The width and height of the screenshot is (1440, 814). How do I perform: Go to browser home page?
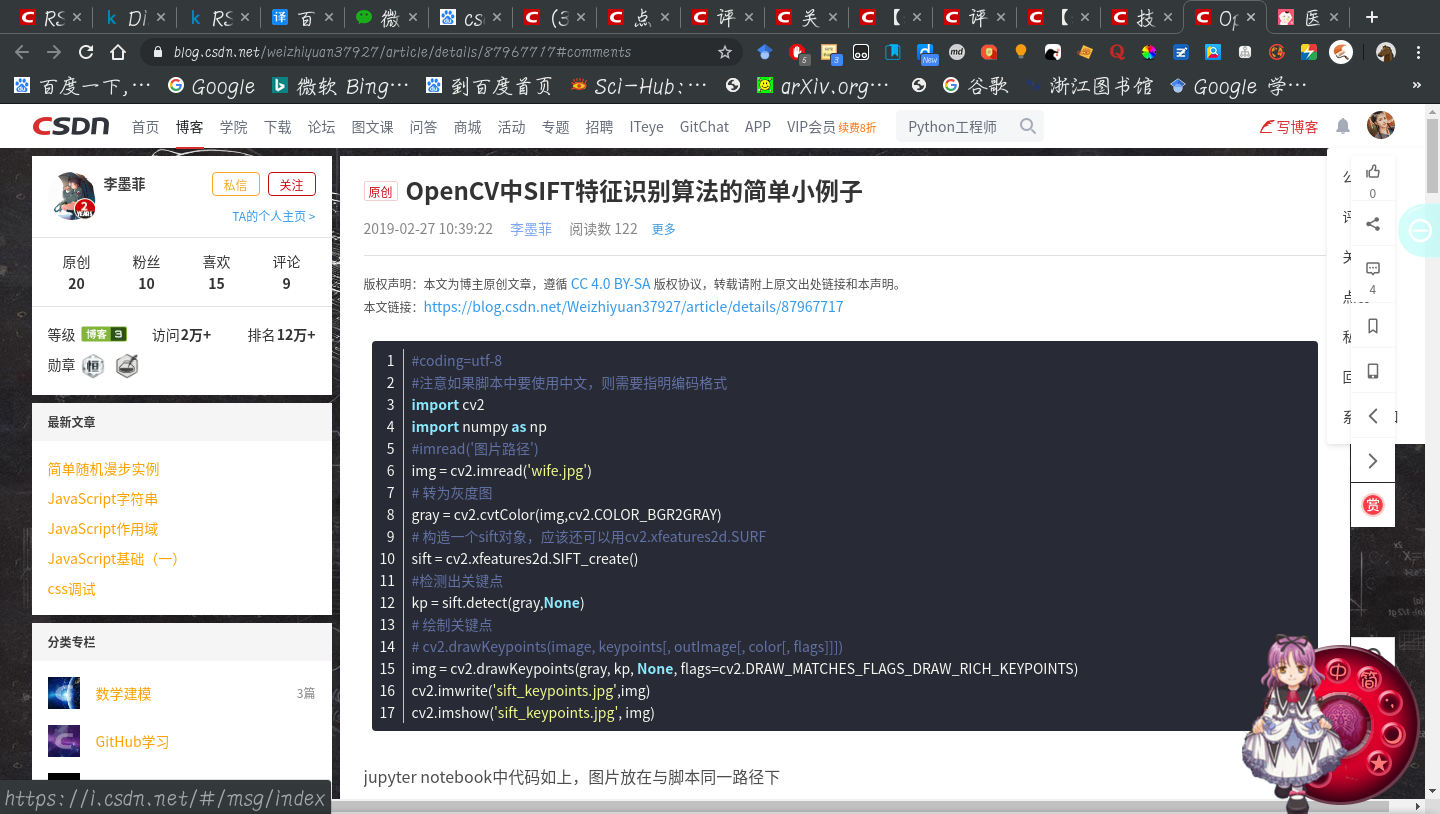(118, 52)
